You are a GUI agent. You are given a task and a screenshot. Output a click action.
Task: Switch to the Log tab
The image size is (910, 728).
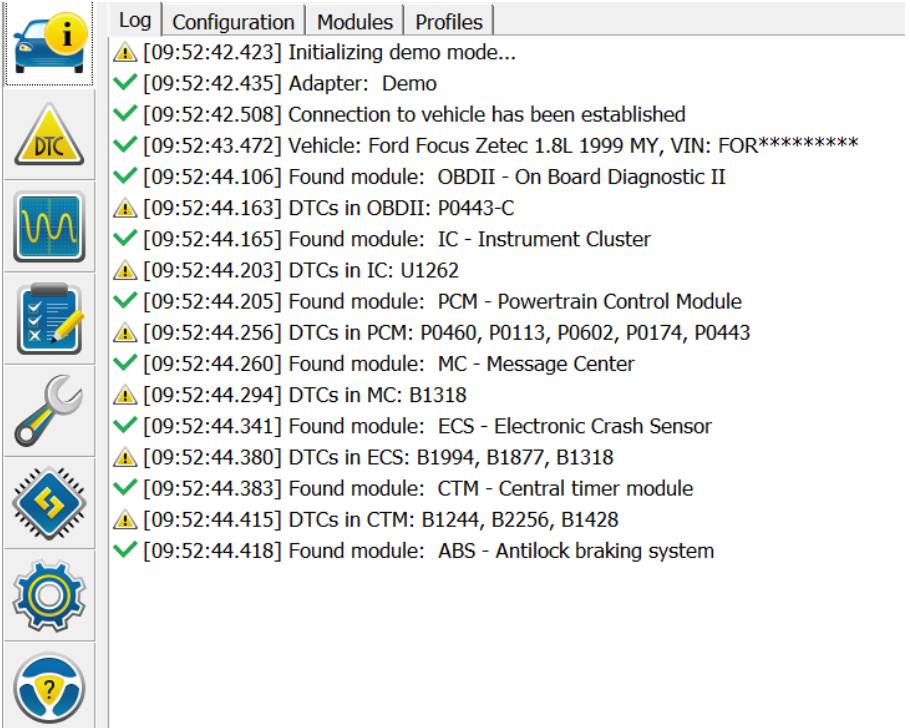point(135,20)
